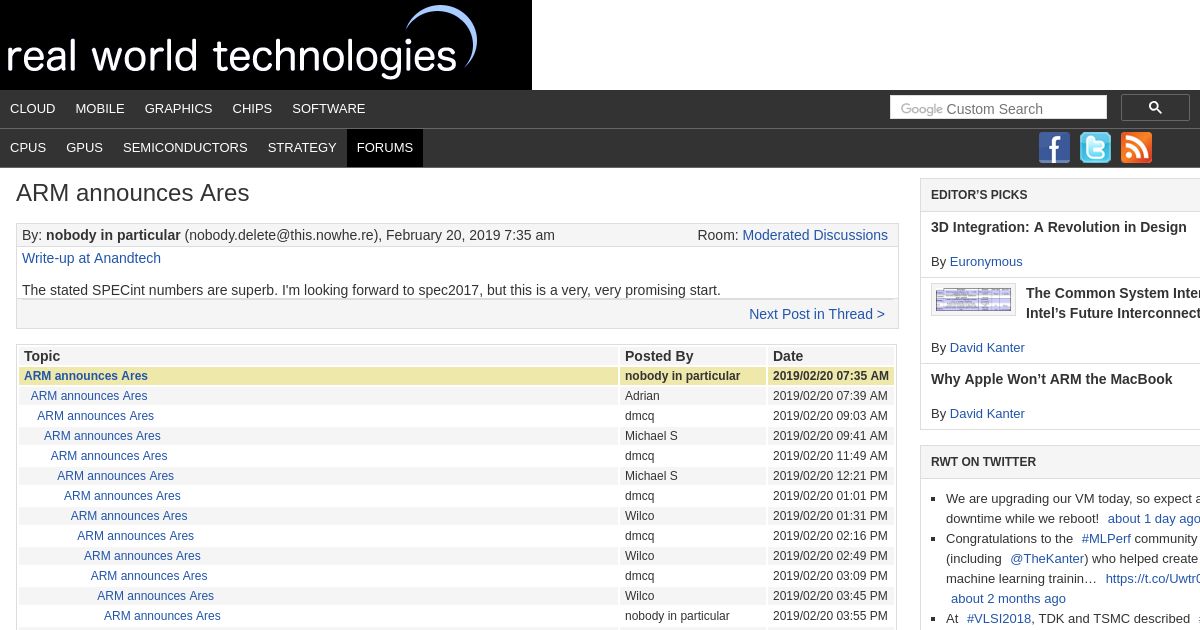Screen dimensions: 1200x630
Task: Open the CHIPS menu item
Action: (252, 109)
